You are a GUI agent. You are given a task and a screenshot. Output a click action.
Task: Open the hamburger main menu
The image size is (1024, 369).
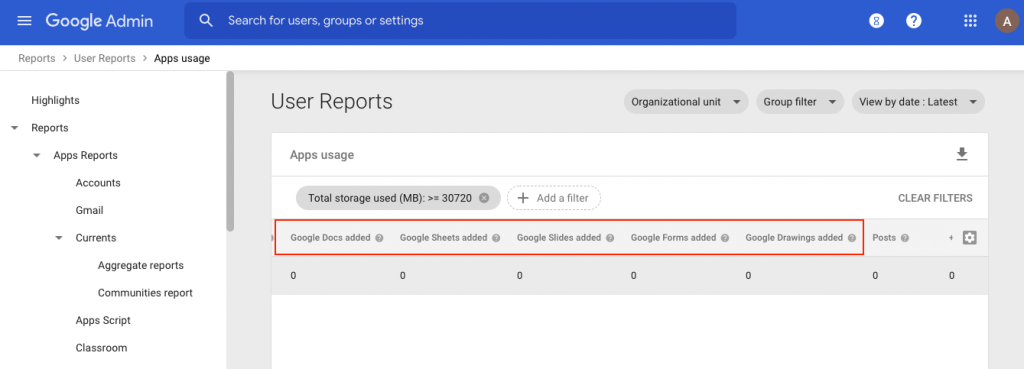[x=24, y=21]
